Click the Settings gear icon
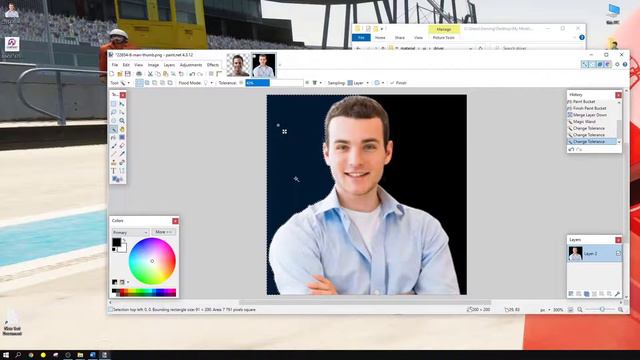This screenshot has width=640, height=360. 617,64
